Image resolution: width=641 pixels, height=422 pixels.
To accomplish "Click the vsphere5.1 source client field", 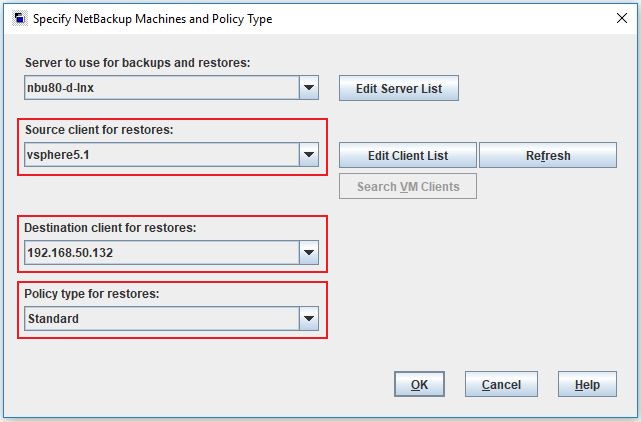I will 162,155.
